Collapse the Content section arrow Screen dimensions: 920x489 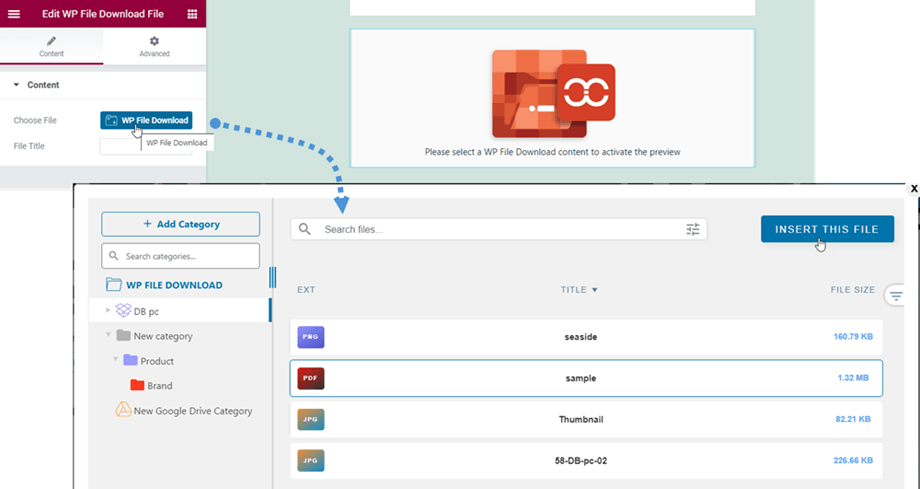17,85
